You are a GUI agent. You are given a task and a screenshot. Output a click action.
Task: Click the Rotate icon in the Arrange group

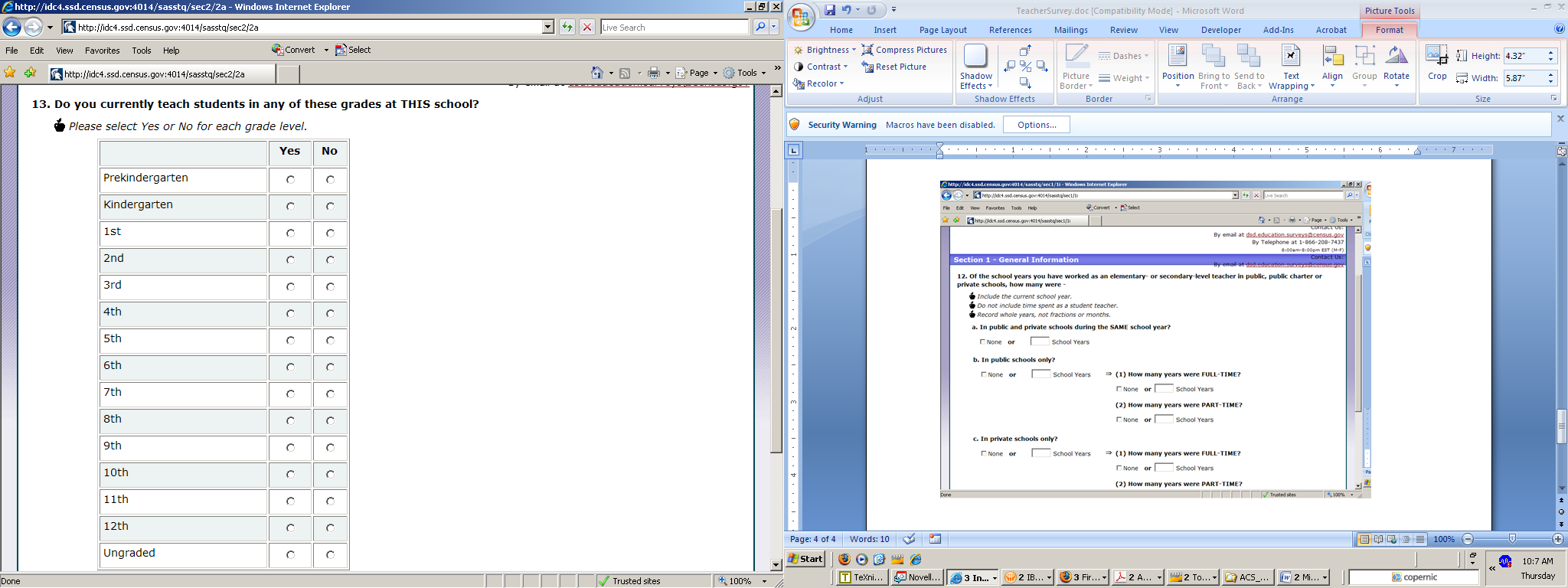click(1396, 63)
